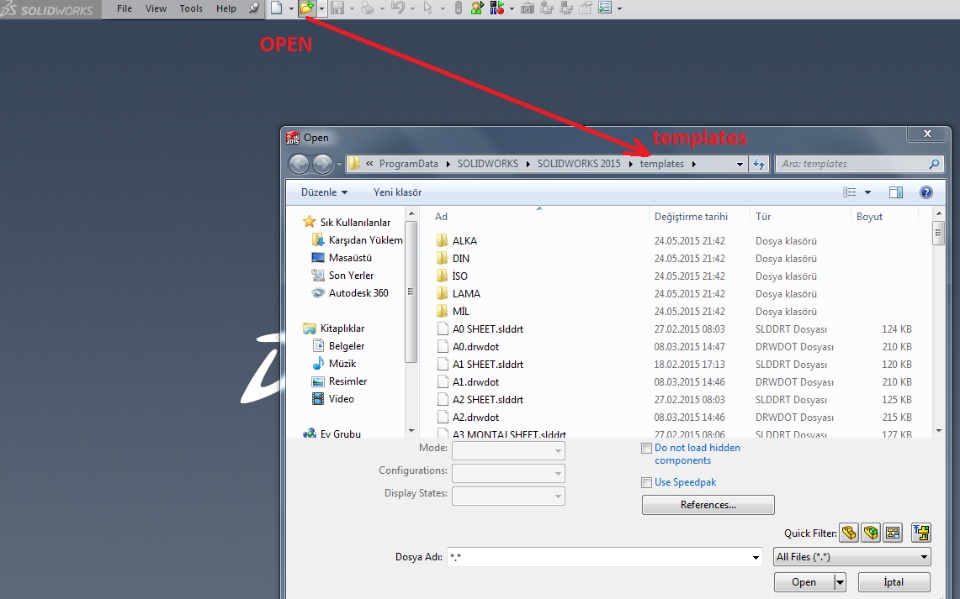The width and height of the screenshot is (960, 599).
Task: Click the İptal cancel button
Action: tap(894, 582)
